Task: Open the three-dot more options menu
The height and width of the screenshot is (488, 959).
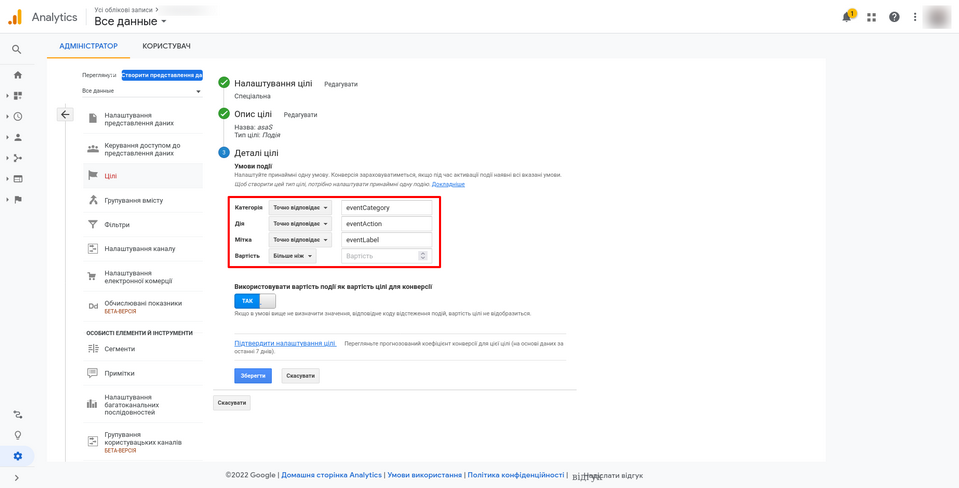Action: pyautogui.click(x=915, y=17)
